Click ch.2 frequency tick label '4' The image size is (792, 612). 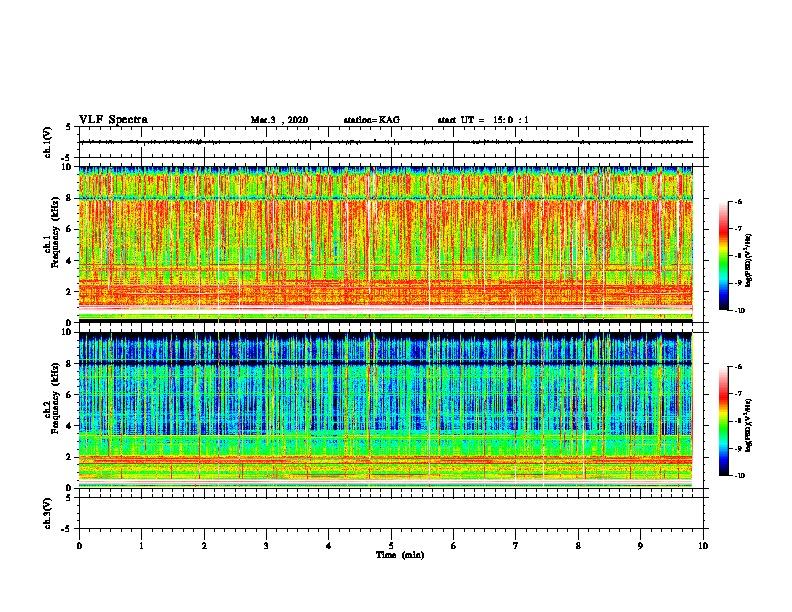pyautogui.click(x=69, y=426)
